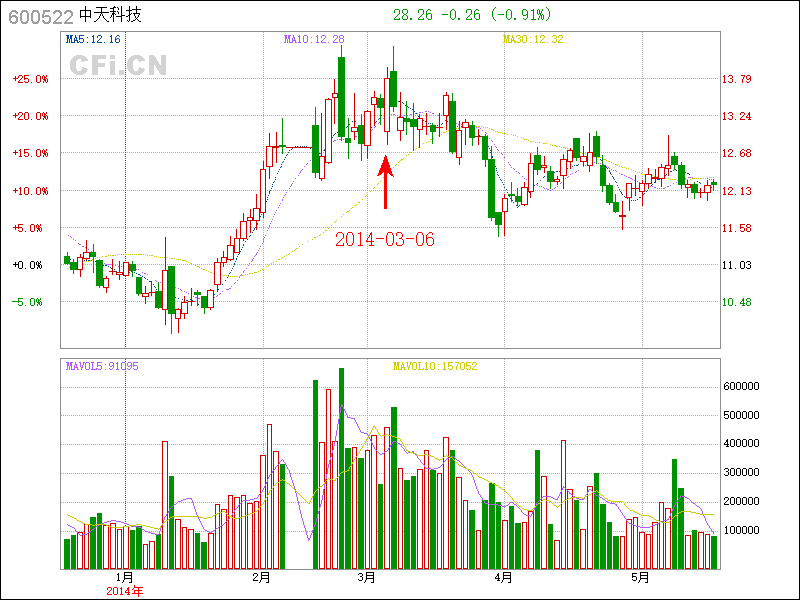
Task: Click the red 2014年 year label
Action: tap(124, 591)
